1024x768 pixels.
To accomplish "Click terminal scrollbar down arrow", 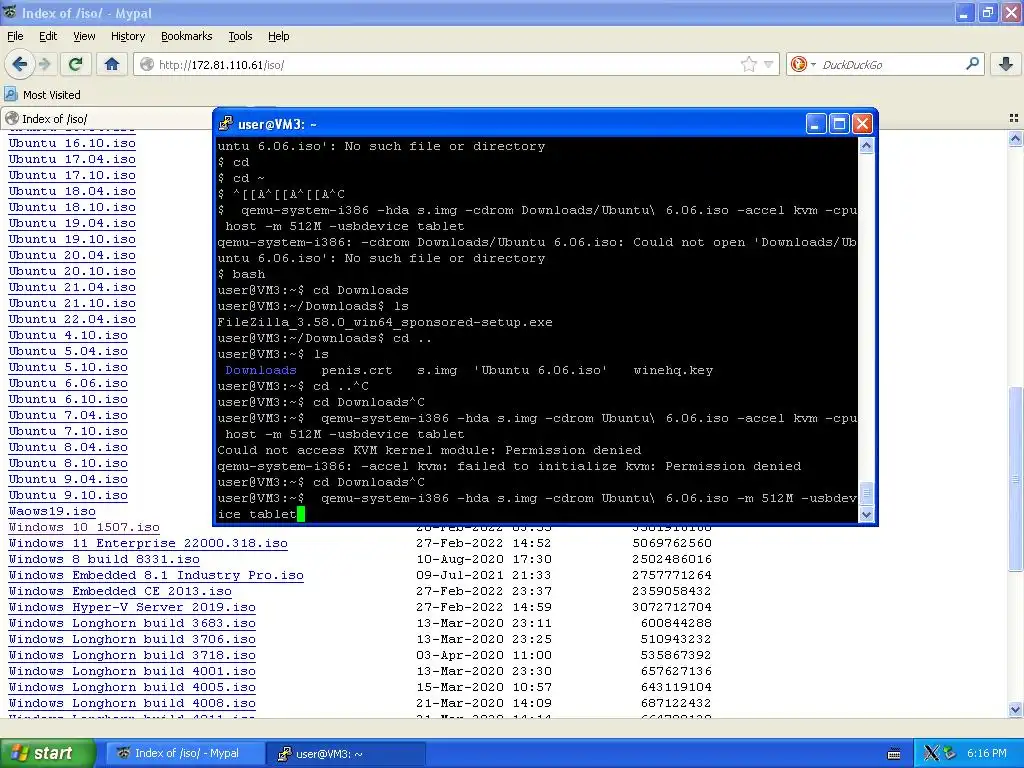I will pos(866,515).
